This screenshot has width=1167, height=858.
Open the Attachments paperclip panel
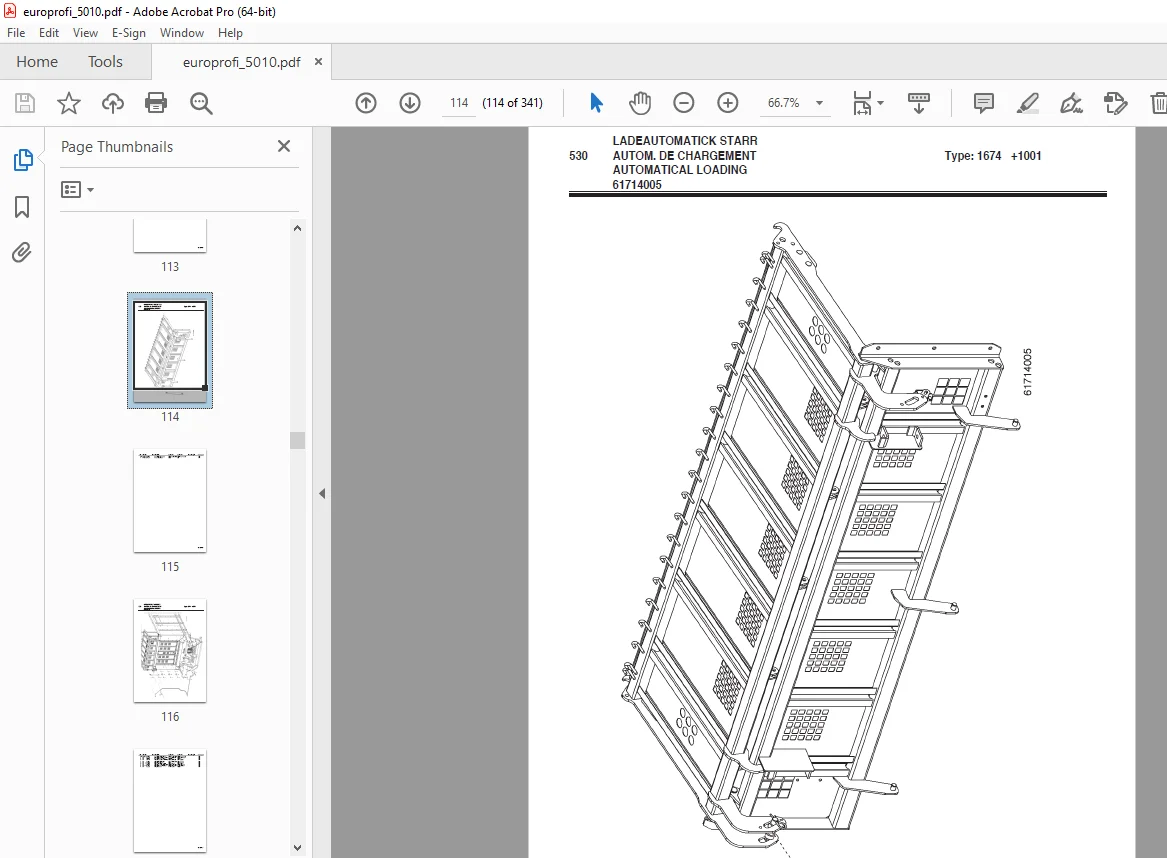point(22,253)
